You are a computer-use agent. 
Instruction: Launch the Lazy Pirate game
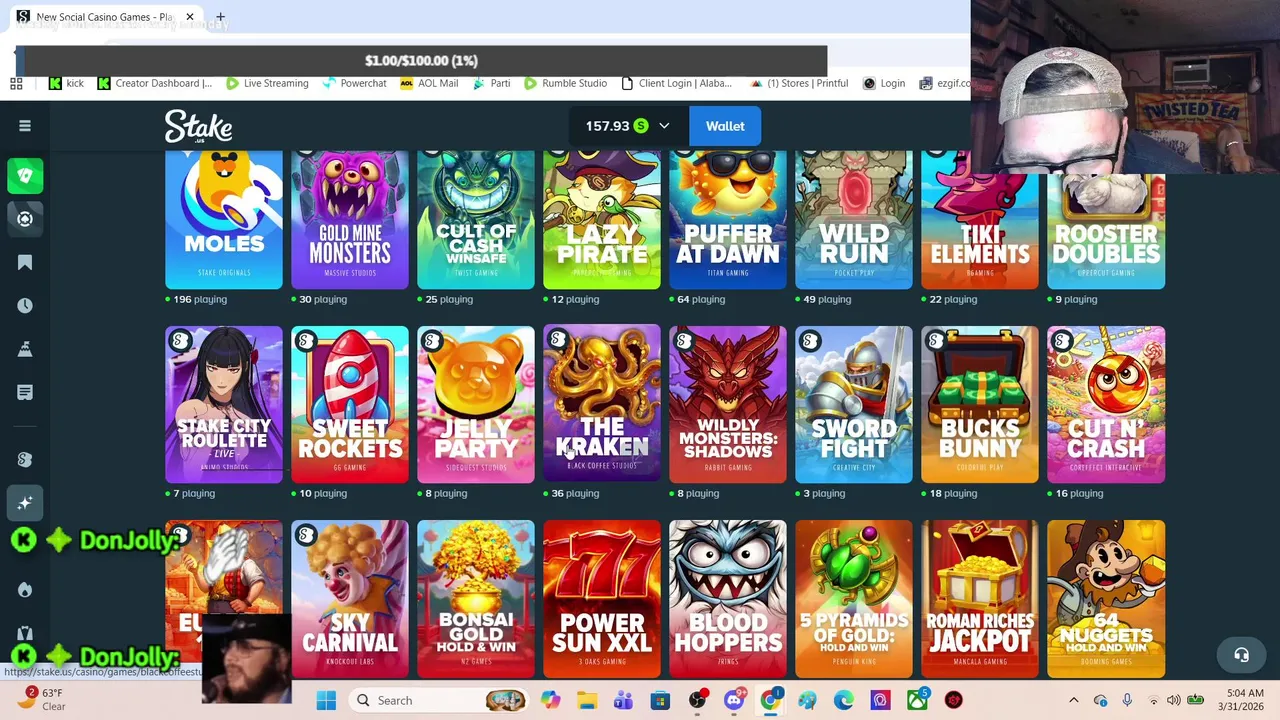602,220
